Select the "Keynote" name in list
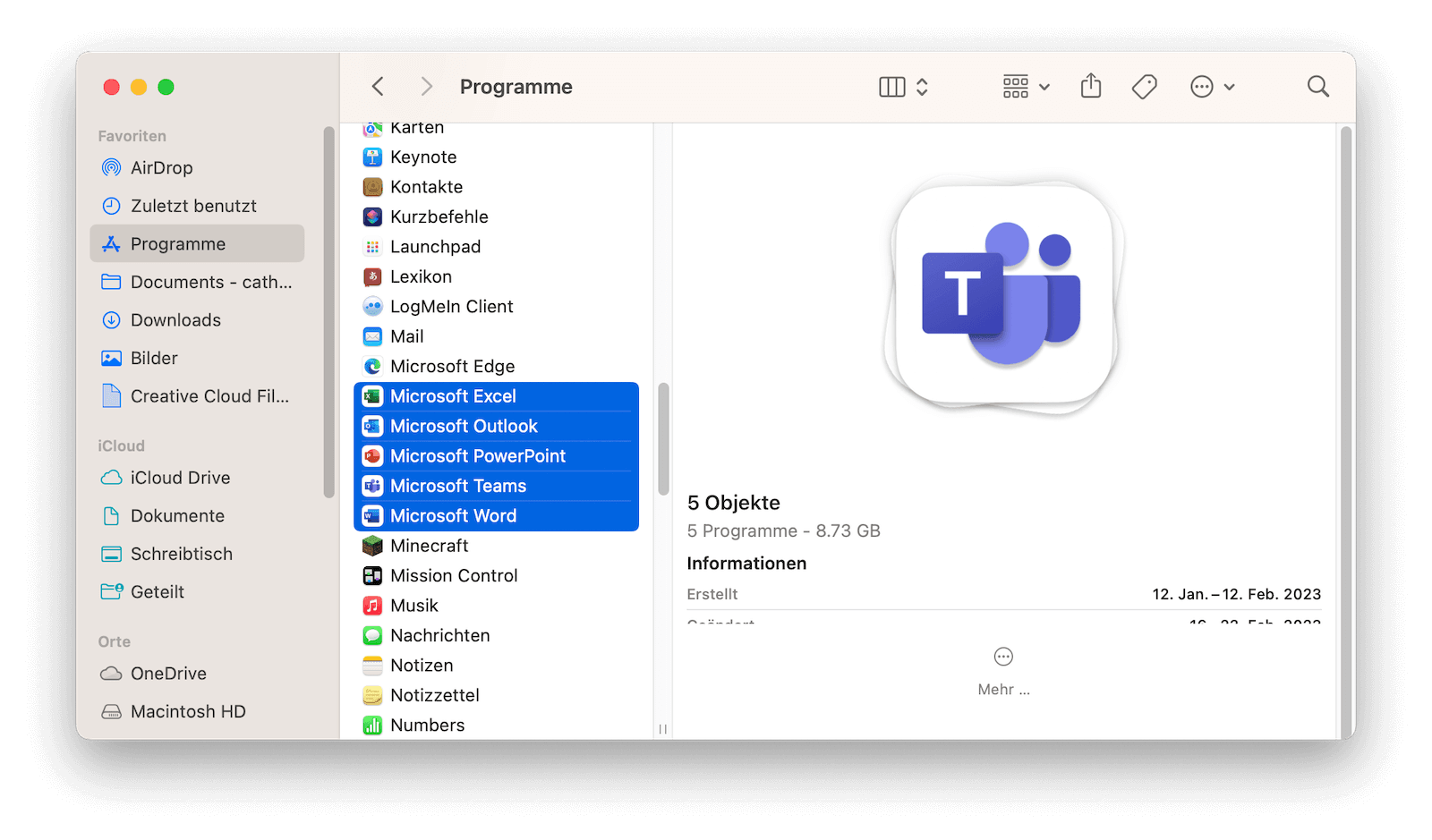The height and width of the screenshot is (840, 1432). (423, 157)
